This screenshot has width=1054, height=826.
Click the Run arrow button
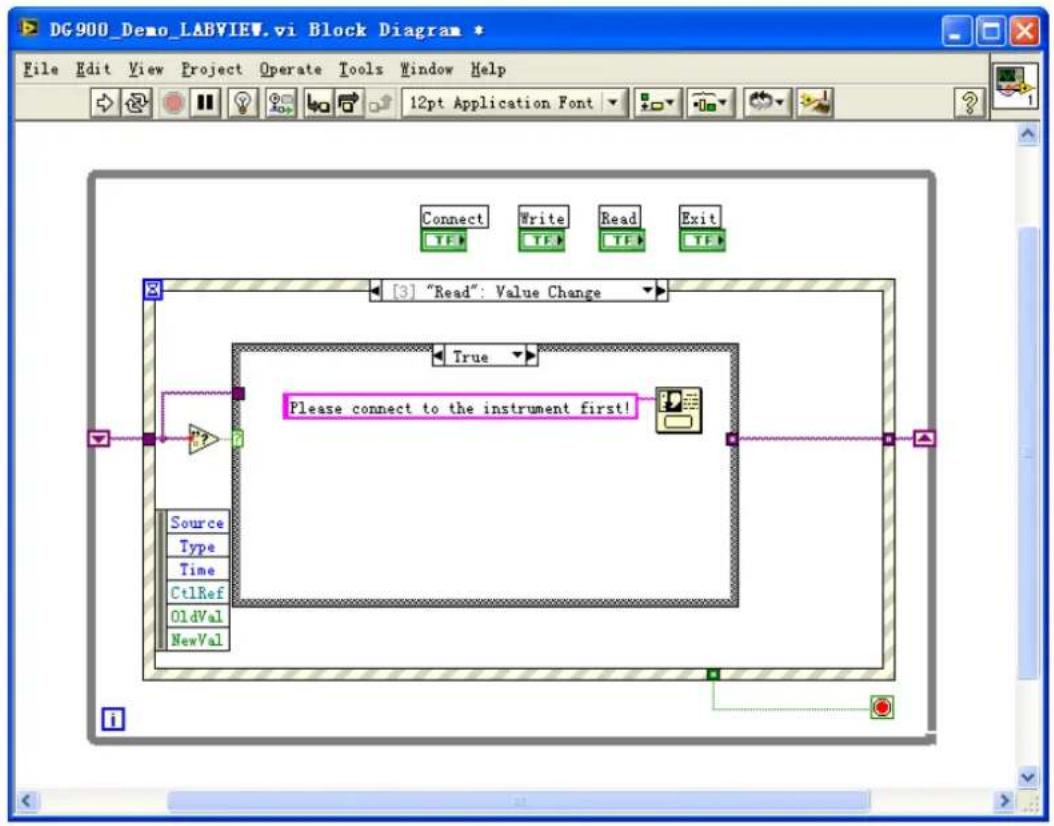[105, 103]
